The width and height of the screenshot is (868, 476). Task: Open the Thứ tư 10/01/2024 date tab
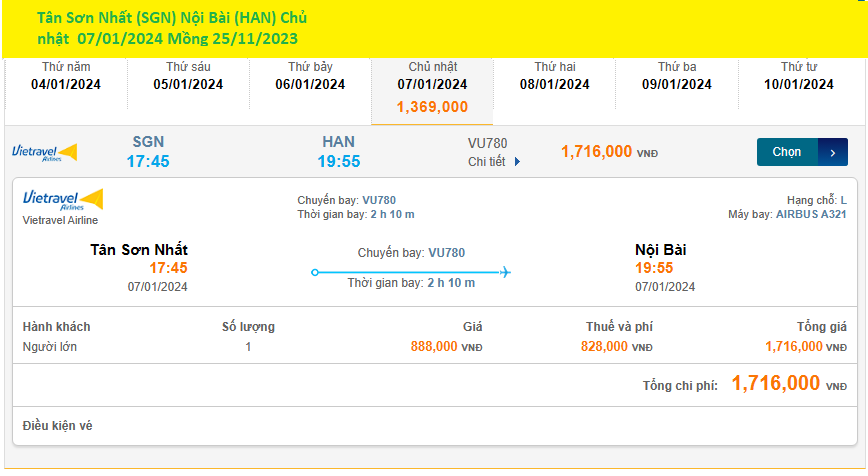799,77
